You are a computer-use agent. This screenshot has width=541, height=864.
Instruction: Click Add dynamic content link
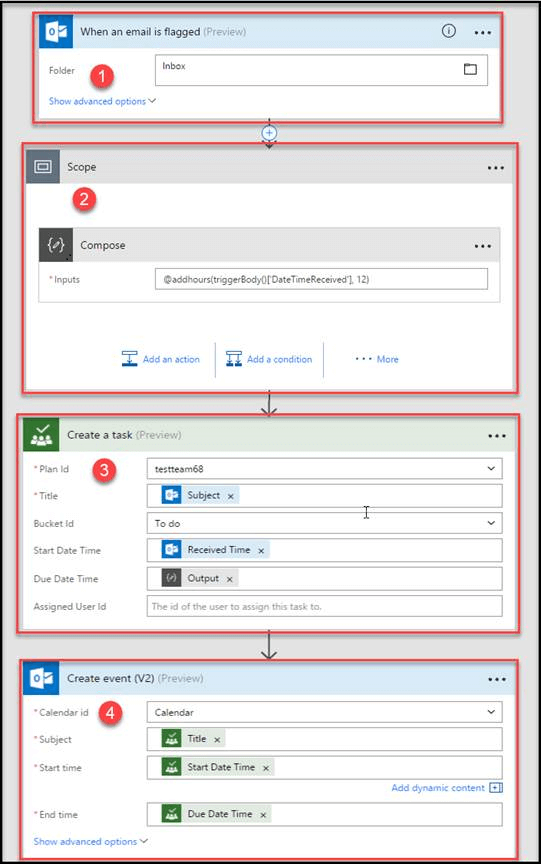[438, 788]
